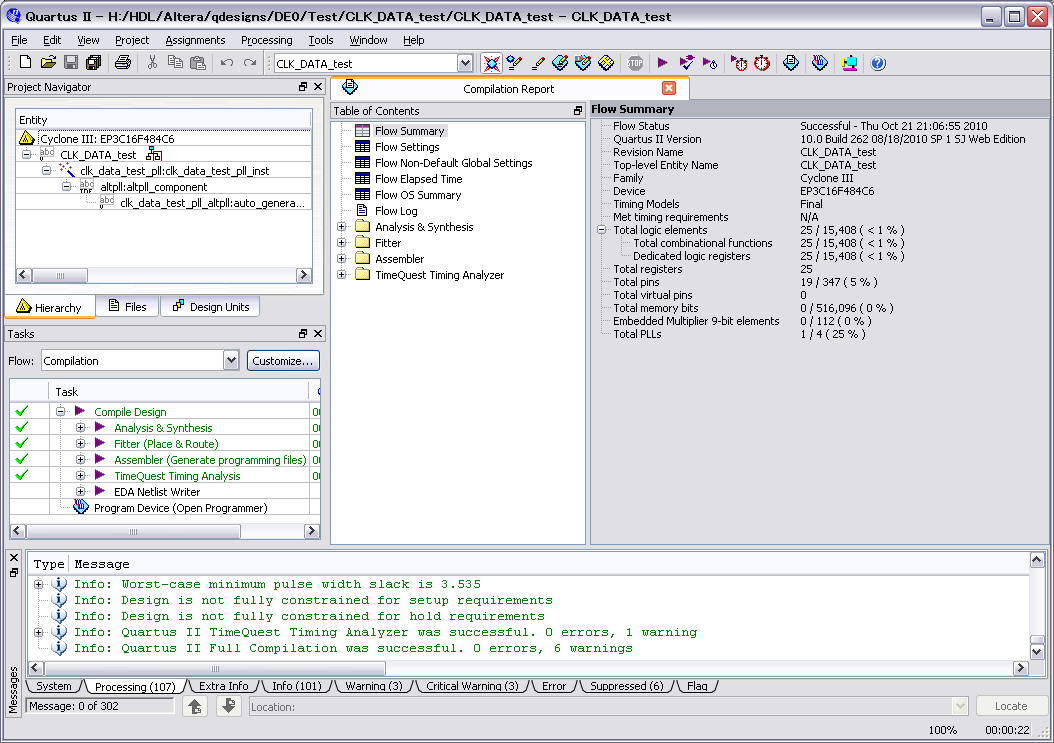Click Program Device (Open Programmer) task
This screenshot has width=1054, height=743.
coord(180,508)
